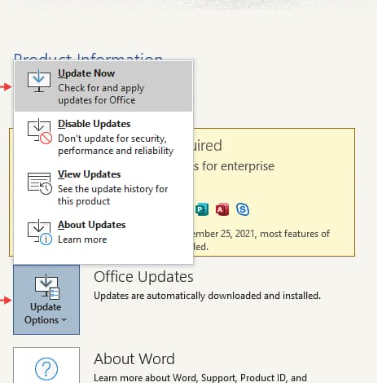This screenshot has width=377, height=383.
Task: Click the About Updates info icon
Action: click(39, 232)
